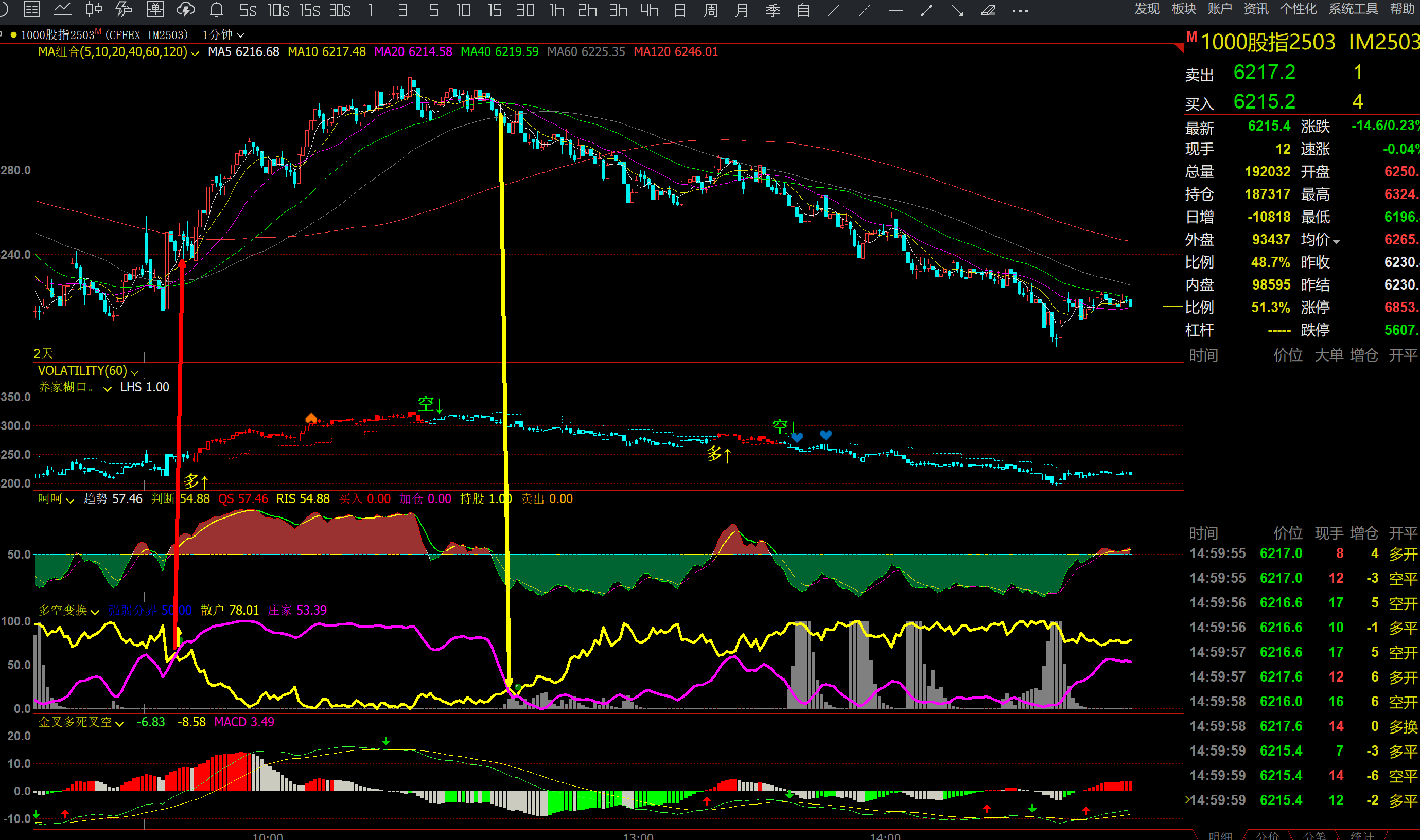This screenshot has width=1420, height=840.
Task: Open VOLATILITY(60) indicator dropdown
Action: (135, 372)
